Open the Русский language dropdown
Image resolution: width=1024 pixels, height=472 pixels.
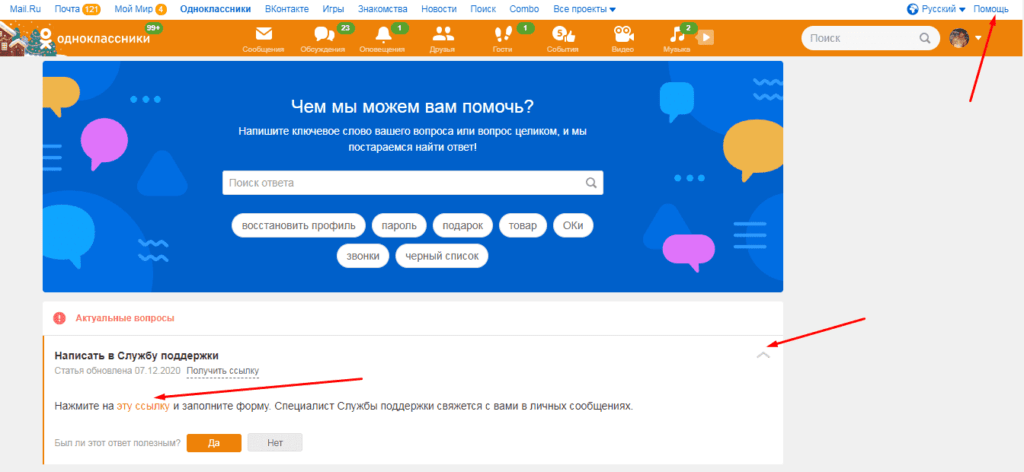936,9
